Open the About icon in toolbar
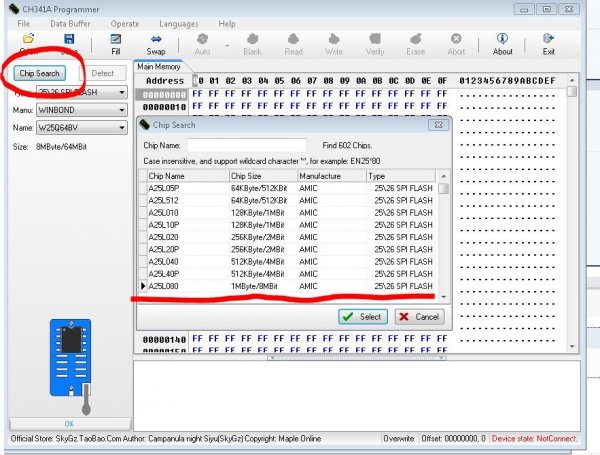Screen dimensions: 600x455 point(503,44)
